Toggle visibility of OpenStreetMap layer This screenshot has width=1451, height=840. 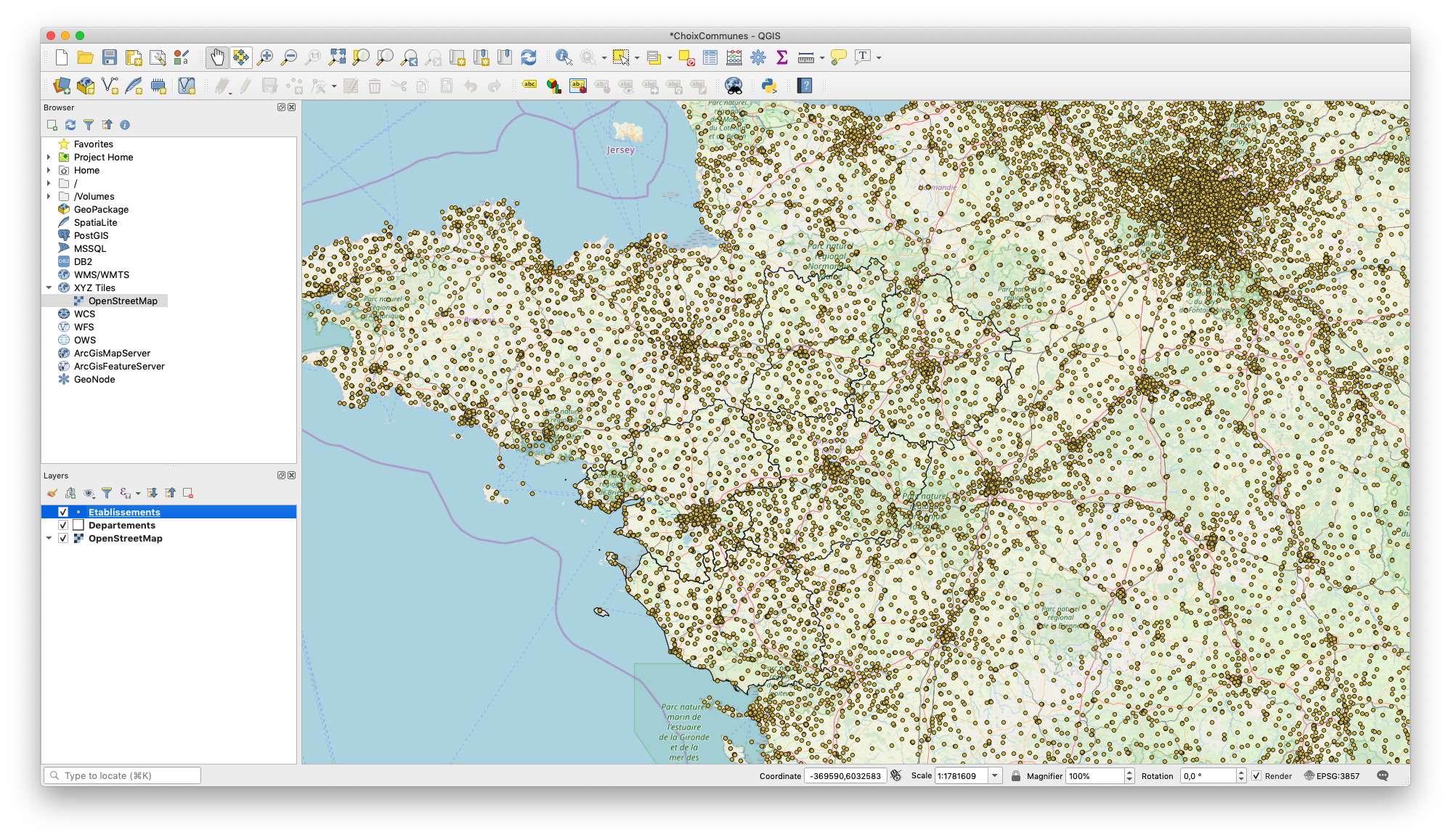coord(64,538)
